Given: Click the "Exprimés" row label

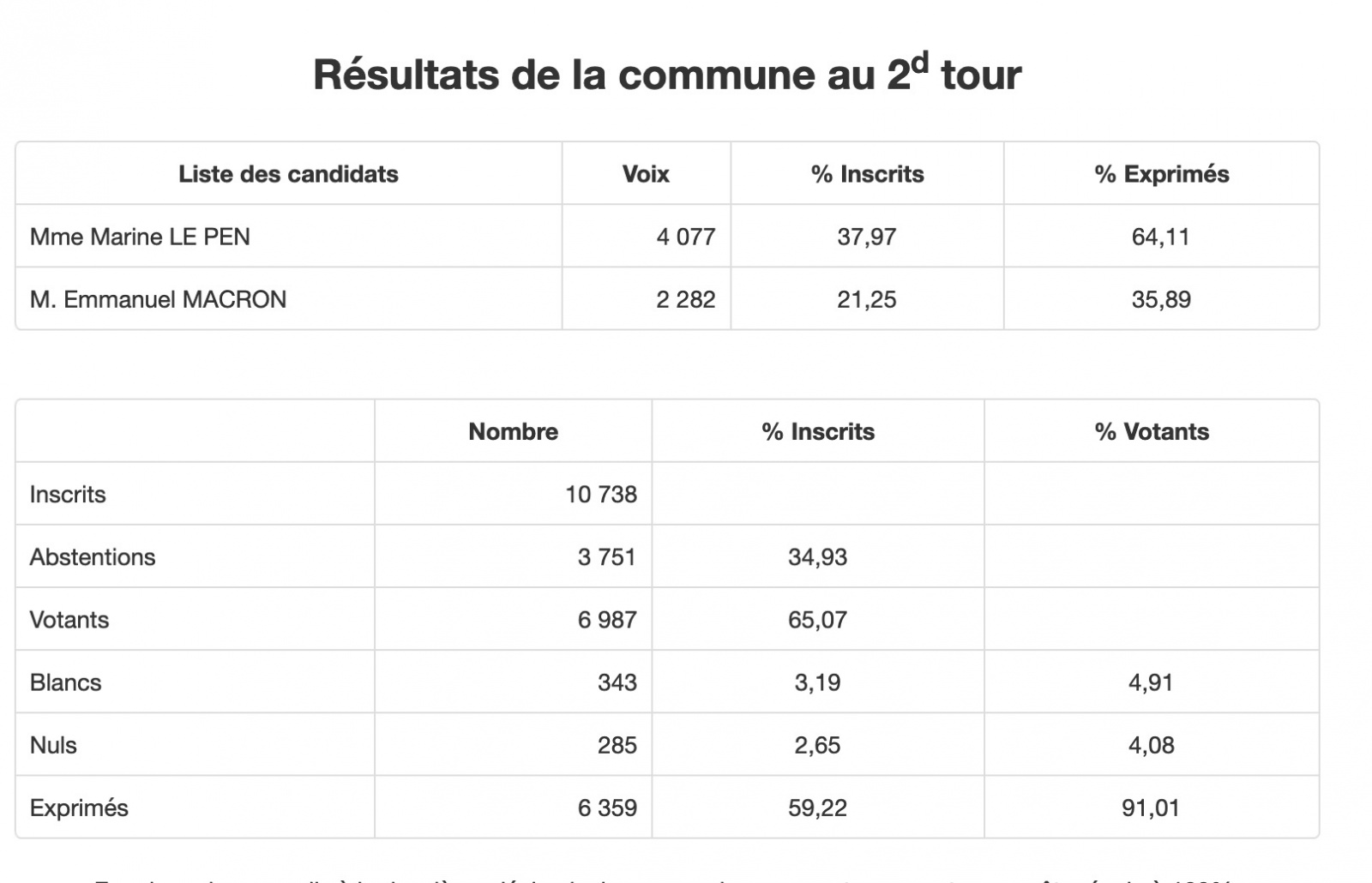Looking at the screenshot, I should click(79, 808).
